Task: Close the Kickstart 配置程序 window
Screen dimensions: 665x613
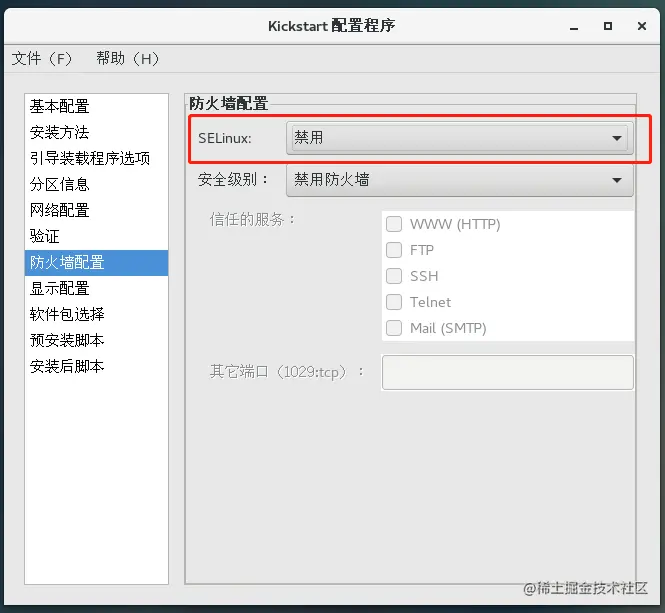Action: [x=642, y=26]
